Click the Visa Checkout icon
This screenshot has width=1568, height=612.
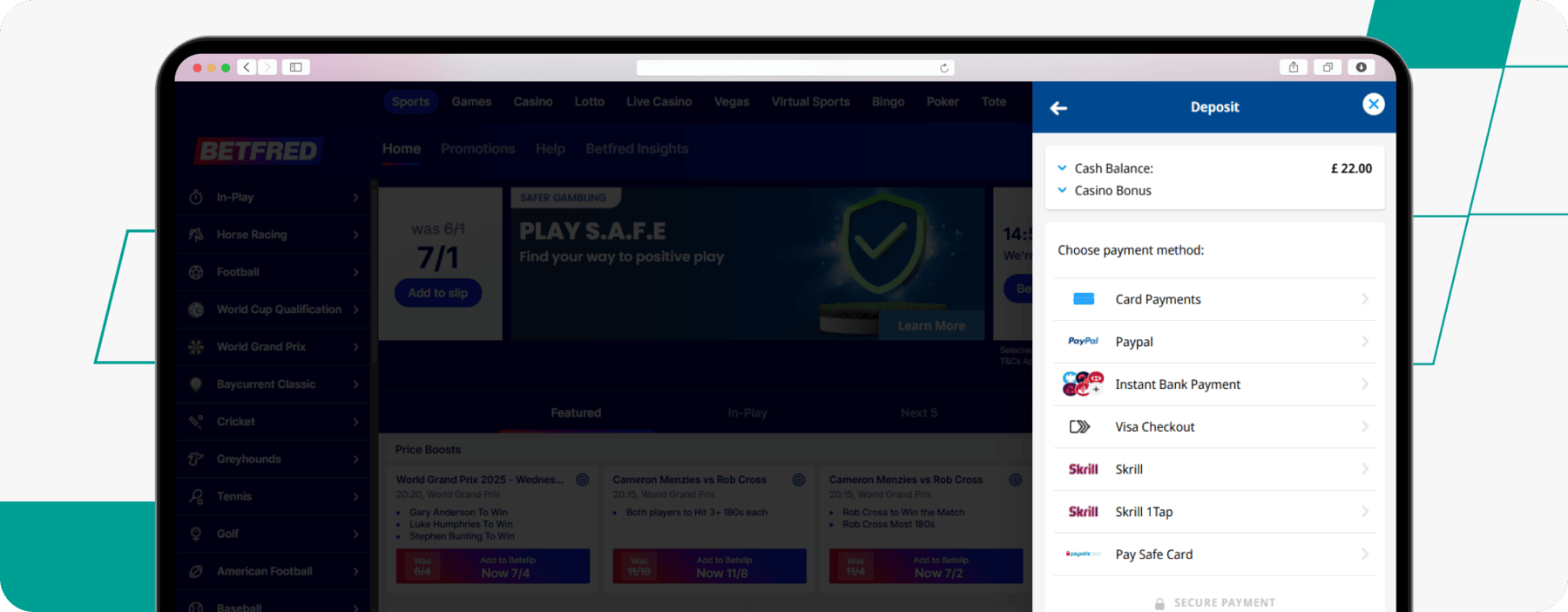1079,427
